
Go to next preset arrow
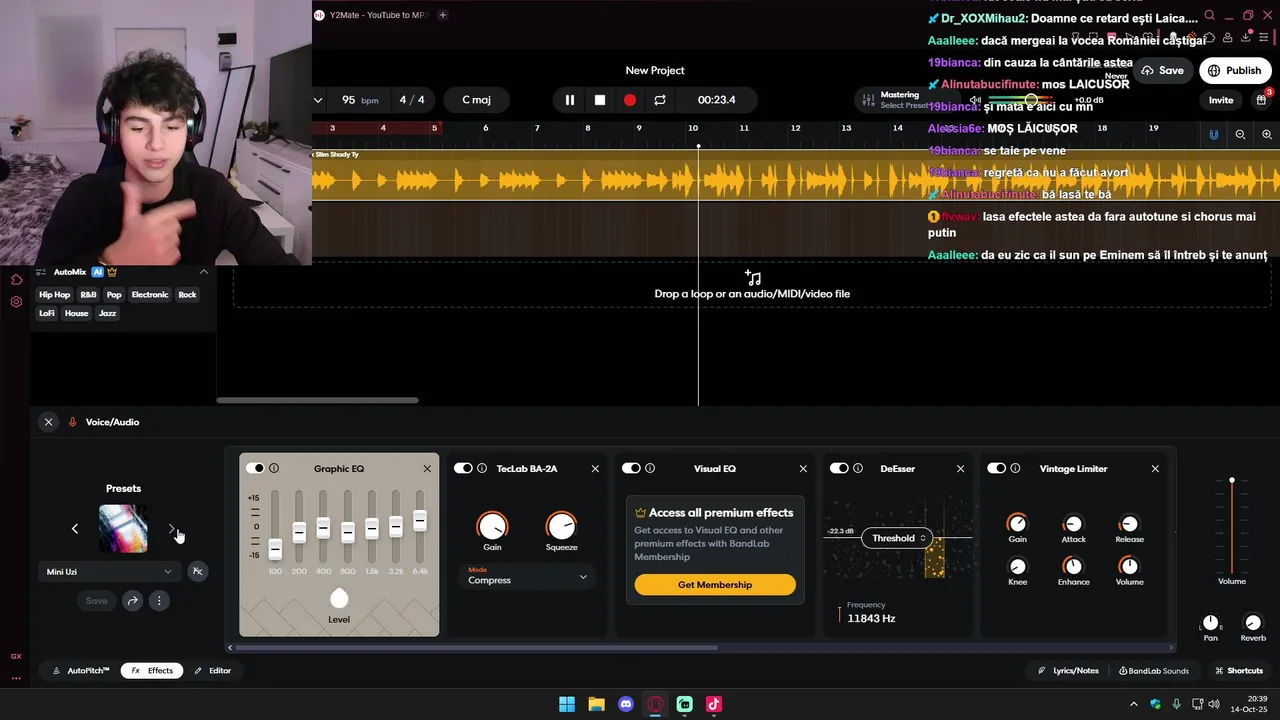(172, 529)
